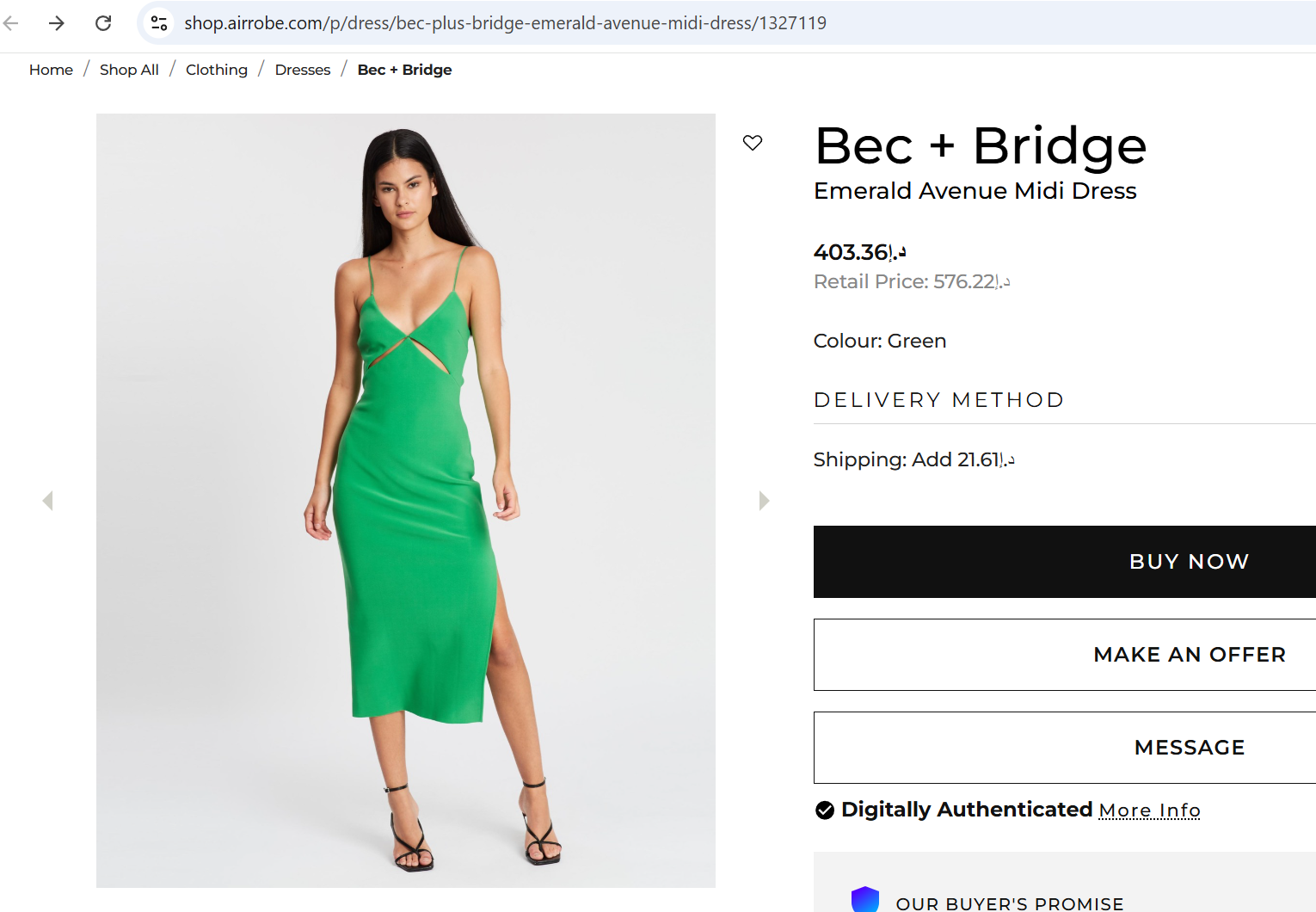The width and height of the screenshot is (1316, 912).
Task: Select the Green colour label
Action: [x=879, y=341]
